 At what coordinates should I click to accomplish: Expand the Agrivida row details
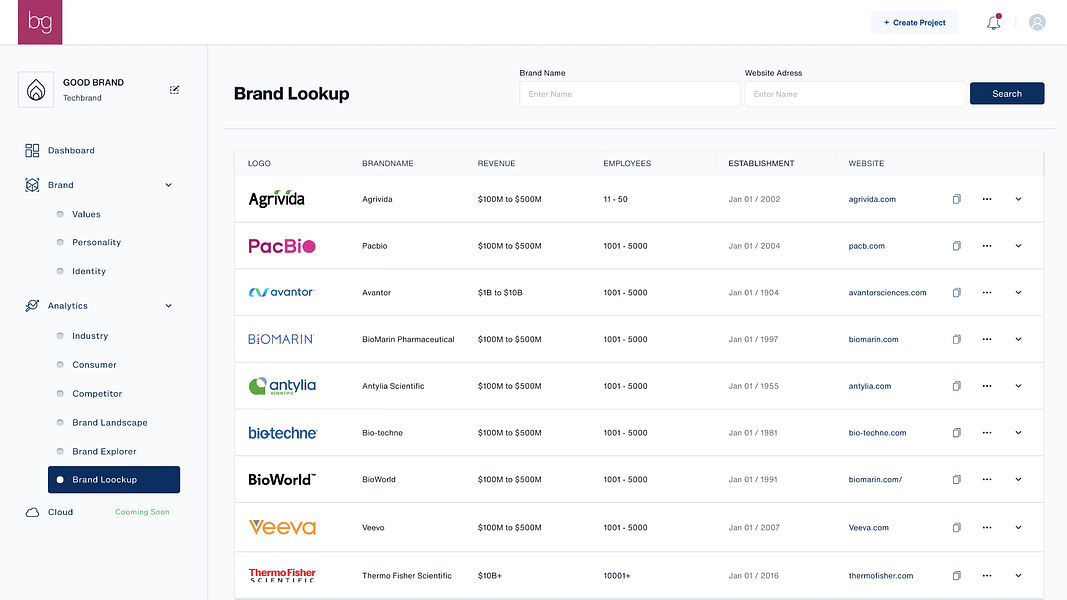click(1019, 199)
